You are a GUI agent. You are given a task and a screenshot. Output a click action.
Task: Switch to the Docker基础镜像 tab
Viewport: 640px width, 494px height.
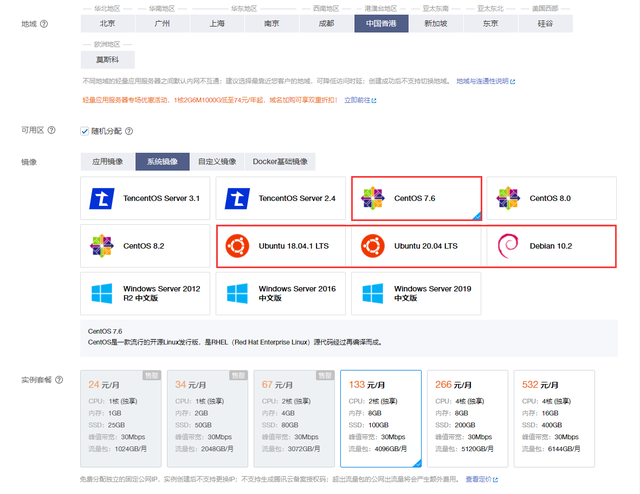tap(280, 162)
